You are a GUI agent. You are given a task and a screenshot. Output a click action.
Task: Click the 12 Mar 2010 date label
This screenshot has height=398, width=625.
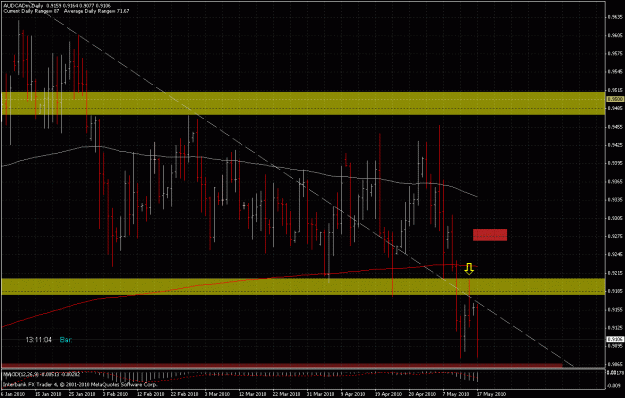click(253, 394)
